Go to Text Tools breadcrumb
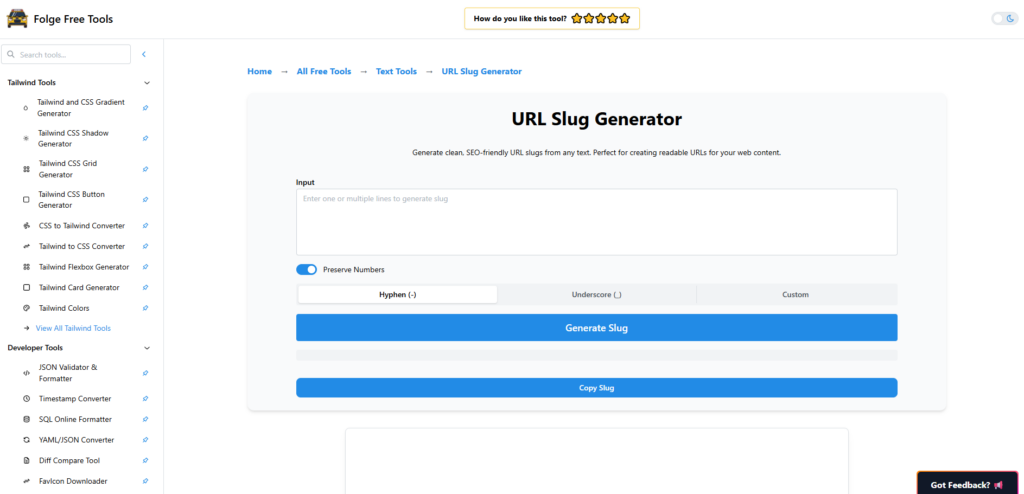Viewport: 1024px width, 494px height. pyautogui.click(x=396, y=71)
